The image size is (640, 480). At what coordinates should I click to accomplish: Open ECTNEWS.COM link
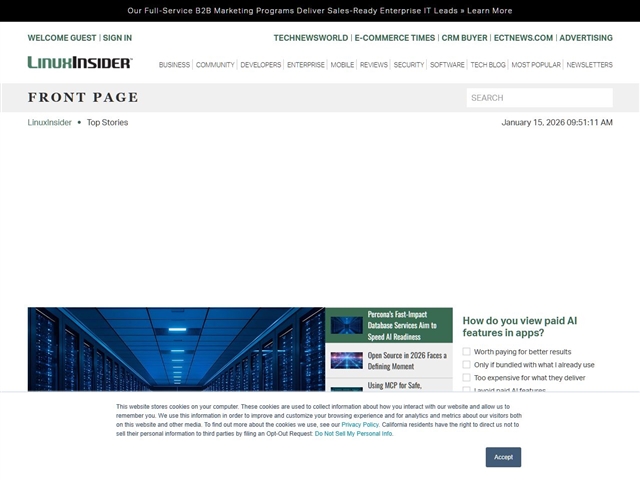coord(523,38)
